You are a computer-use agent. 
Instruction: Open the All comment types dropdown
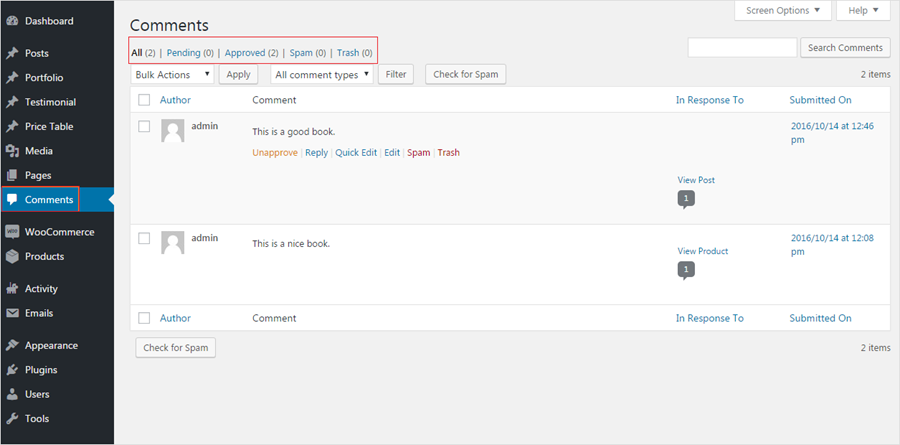tap(321, 75)
